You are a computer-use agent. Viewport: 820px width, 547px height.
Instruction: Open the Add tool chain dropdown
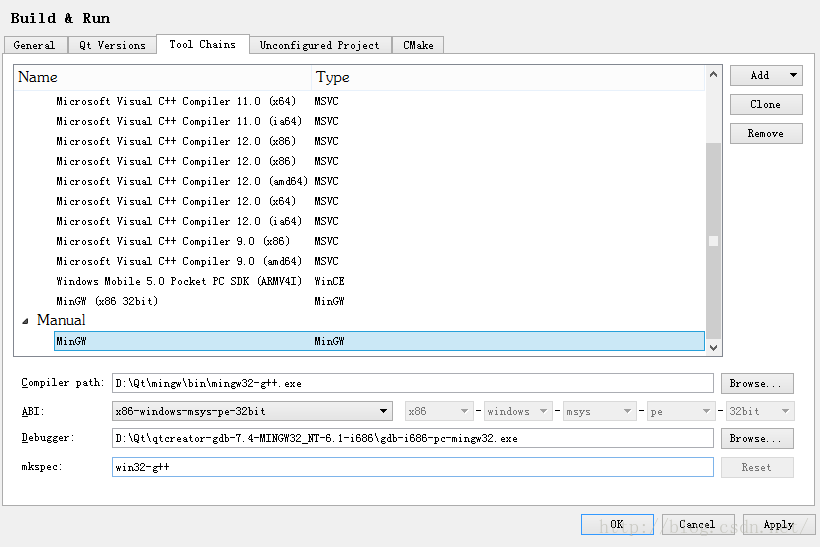coord(766,75)
